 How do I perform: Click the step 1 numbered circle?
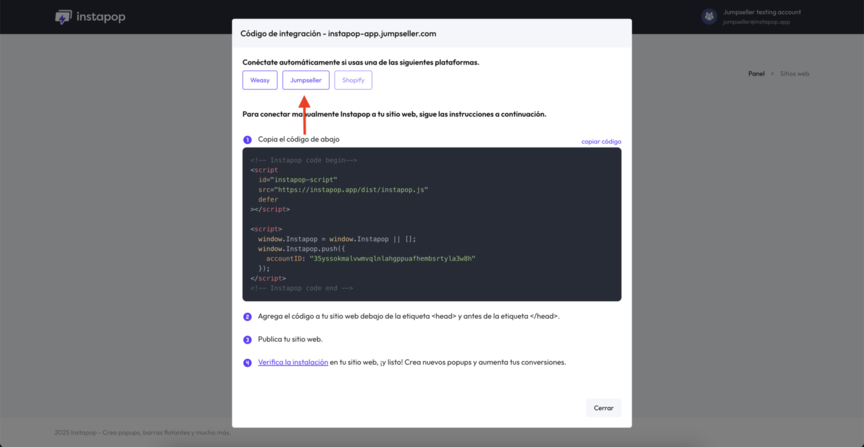coord(247,140)
